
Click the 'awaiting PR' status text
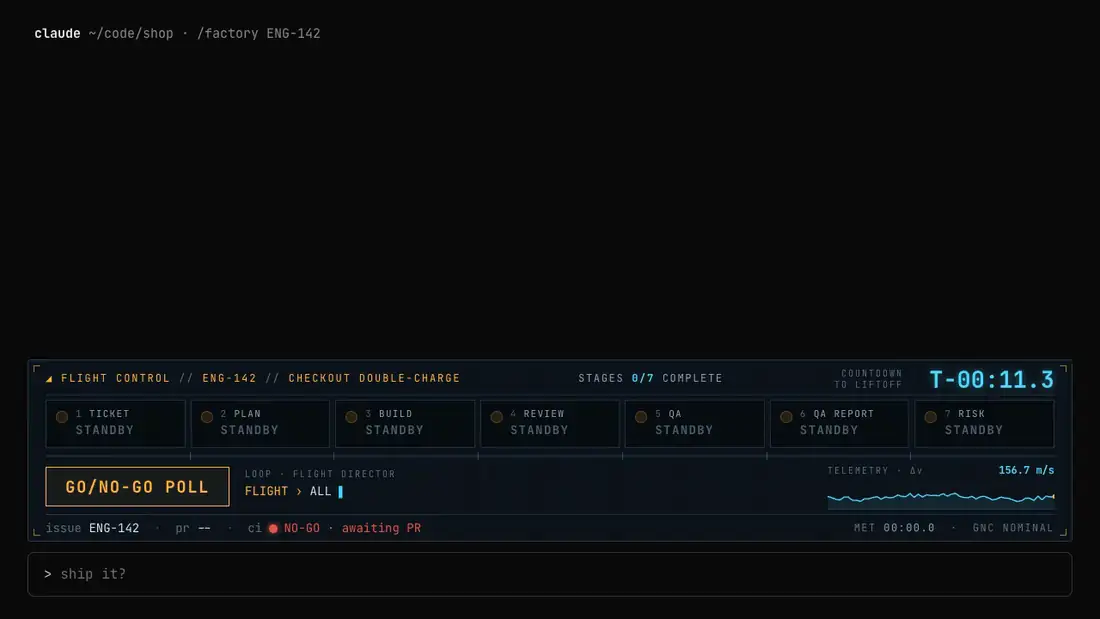click(x=382, y=528)
